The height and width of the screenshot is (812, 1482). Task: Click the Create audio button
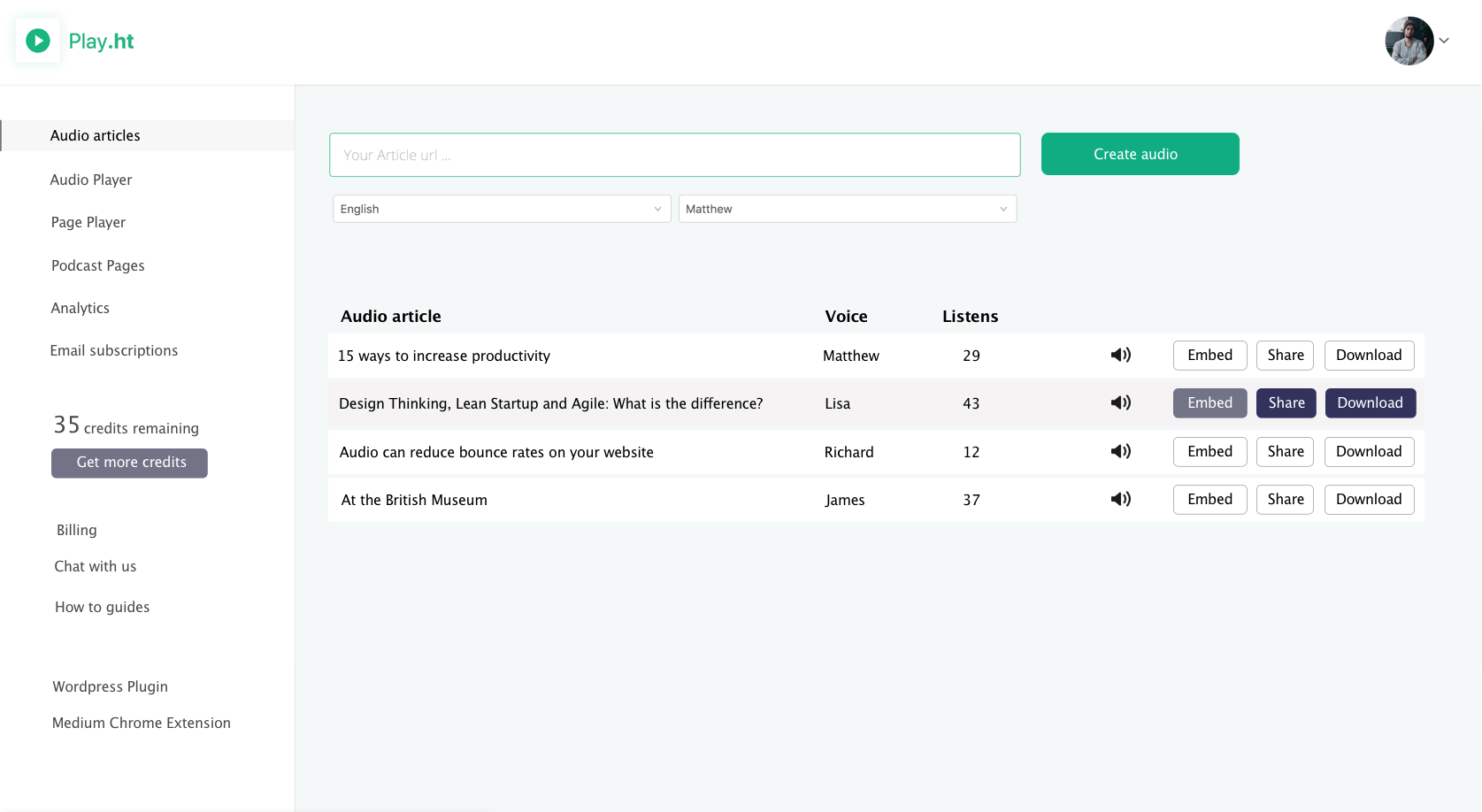pyautogui.click(x=1139, y=154)
